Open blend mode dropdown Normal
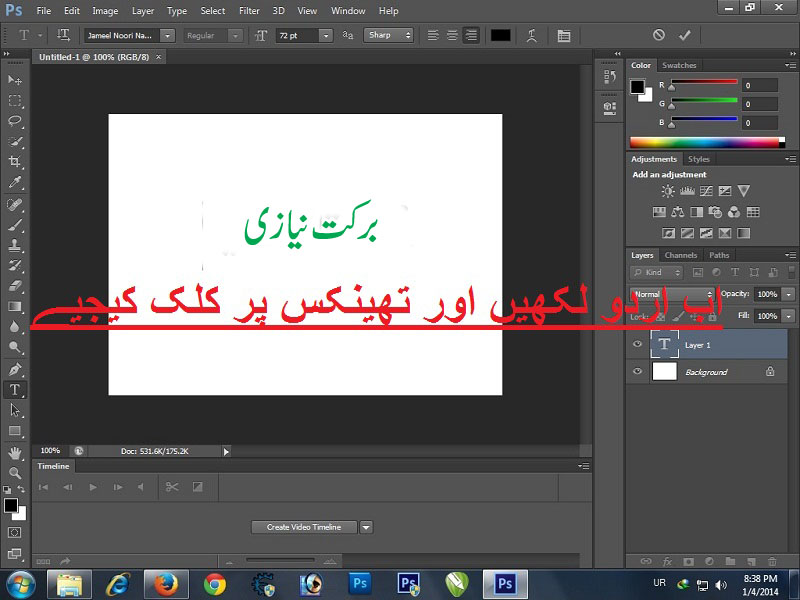This screenshot has height=600, width=800. 672,294
